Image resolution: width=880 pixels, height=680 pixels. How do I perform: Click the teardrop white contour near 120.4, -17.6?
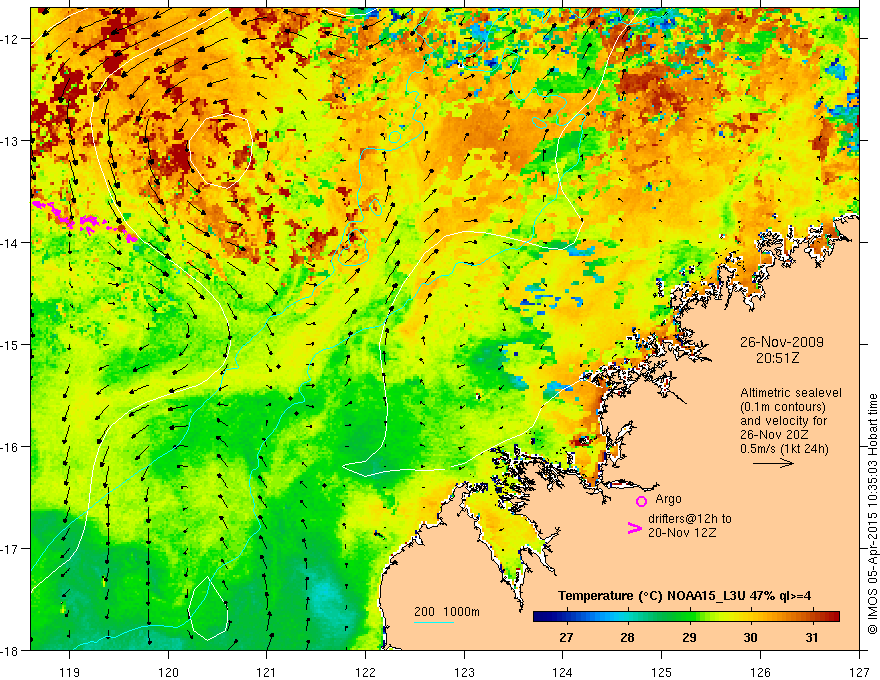[x=208, y=608]
